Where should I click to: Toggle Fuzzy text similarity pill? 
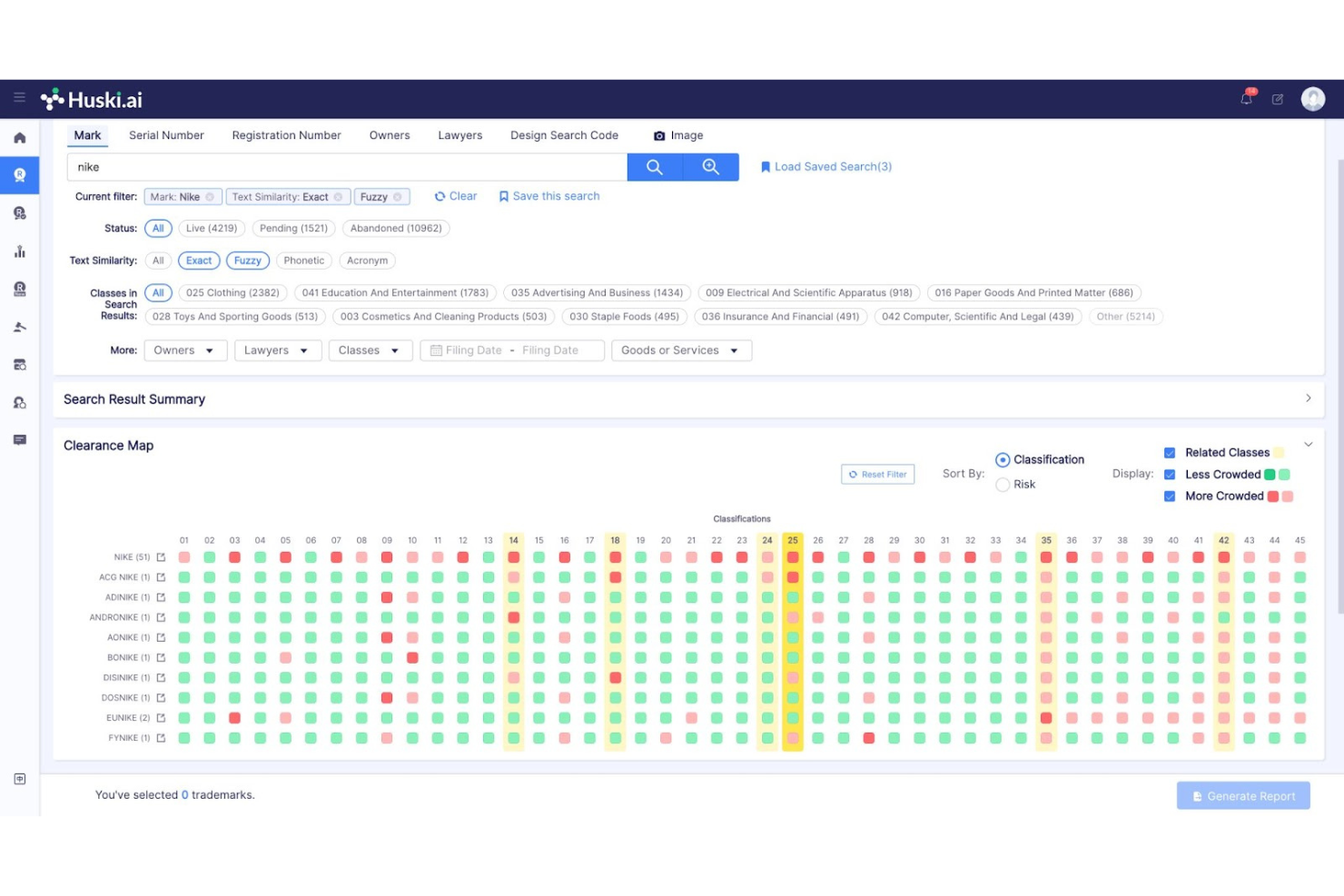(x=248, y=261)
